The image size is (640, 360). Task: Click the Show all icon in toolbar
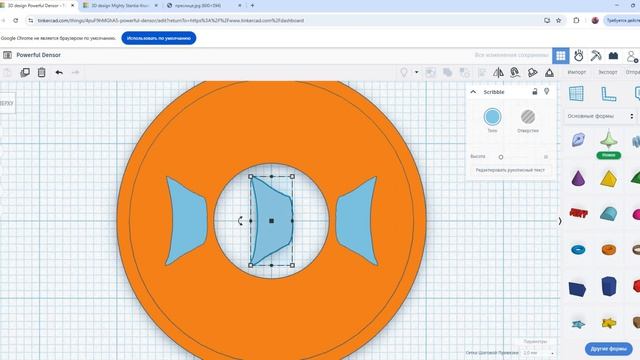click(430, 73)
